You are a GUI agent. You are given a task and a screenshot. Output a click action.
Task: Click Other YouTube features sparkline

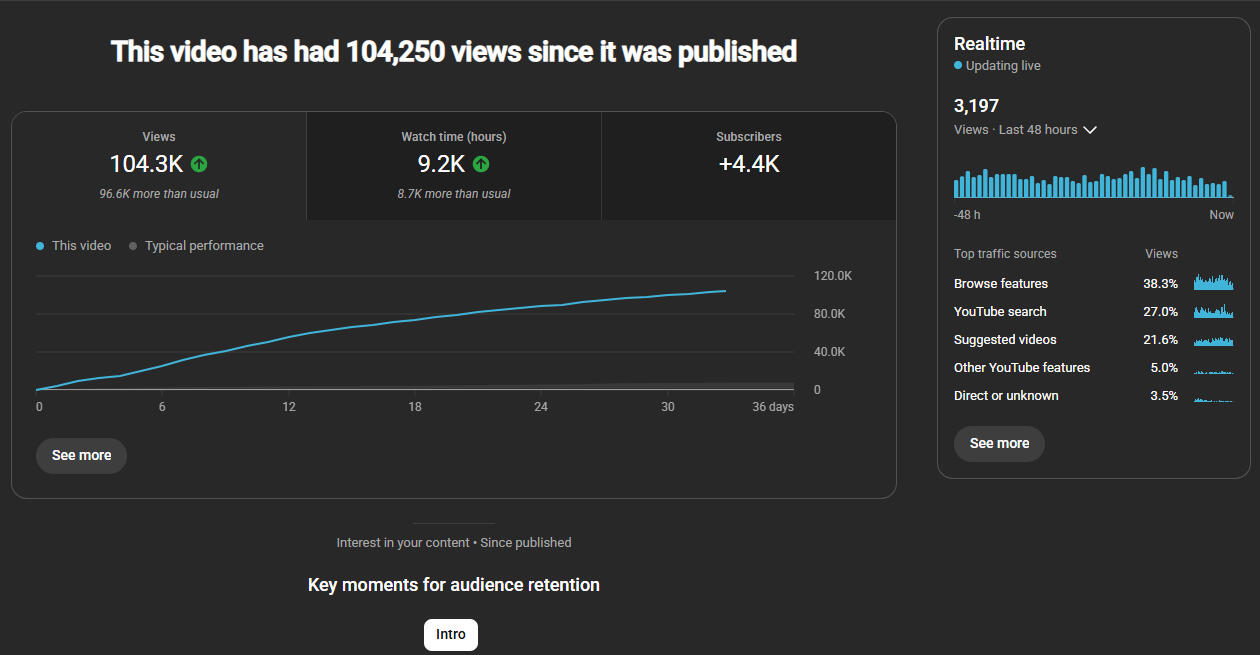[x=1213, y=371]
